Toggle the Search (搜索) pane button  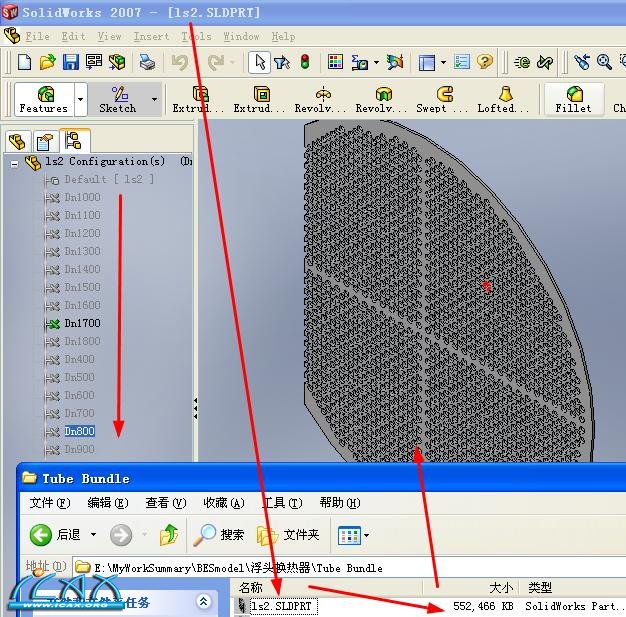click(219, 535)
